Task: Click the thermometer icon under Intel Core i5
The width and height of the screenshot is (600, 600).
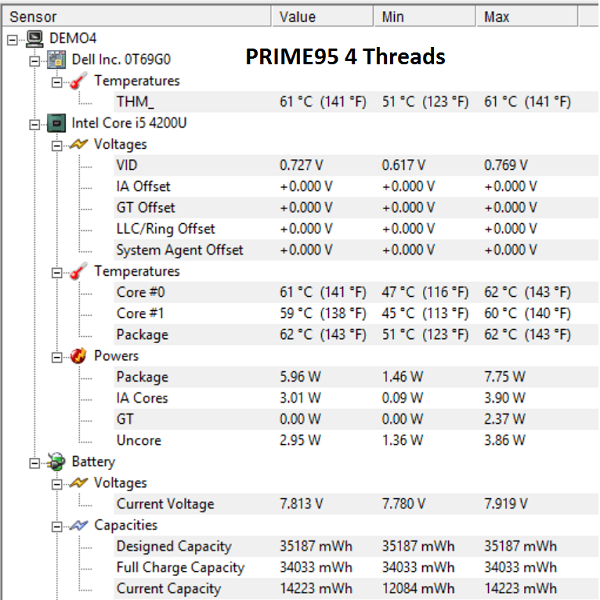Action: [x=79, y=271]
